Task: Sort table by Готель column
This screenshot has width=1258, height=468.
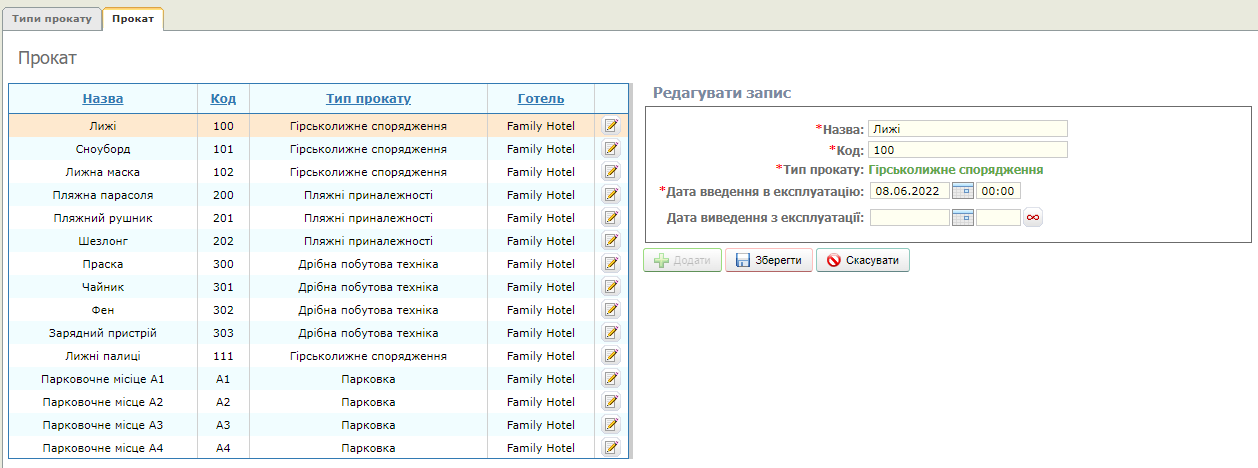Action: 540,99
